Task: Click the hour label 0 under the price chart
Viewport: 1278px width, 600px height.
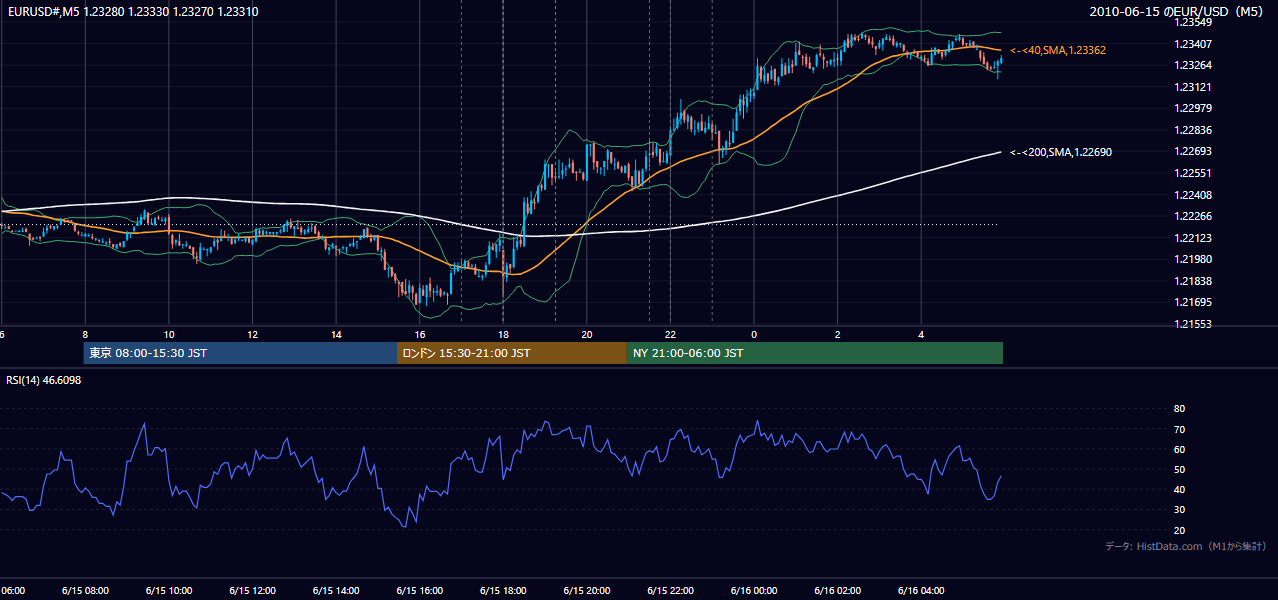Action: pyautogui.click(x=754, y=335)
